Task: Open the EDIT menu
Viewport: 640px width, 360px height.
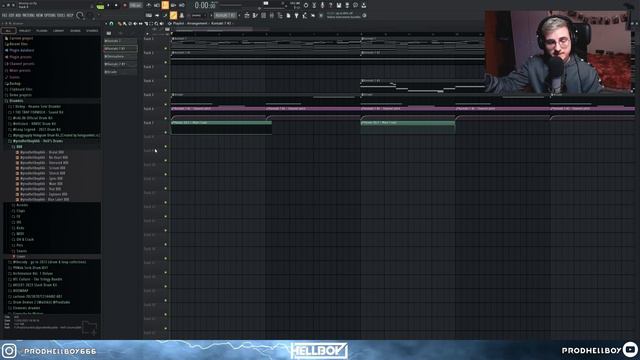Action: coord(11,15)
